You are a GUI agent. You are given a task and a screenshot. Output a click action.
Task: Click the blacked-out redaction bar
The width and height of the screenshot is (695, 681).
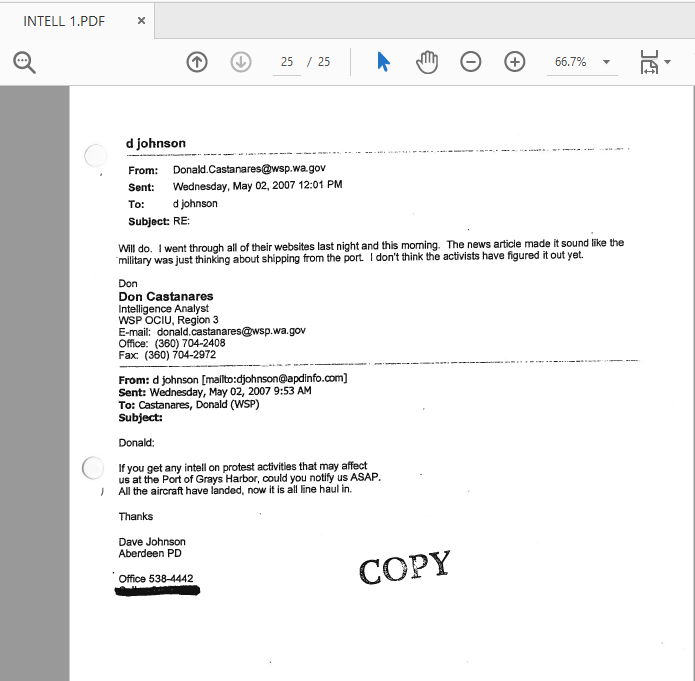pyautogui.click(x=158, y=591)
